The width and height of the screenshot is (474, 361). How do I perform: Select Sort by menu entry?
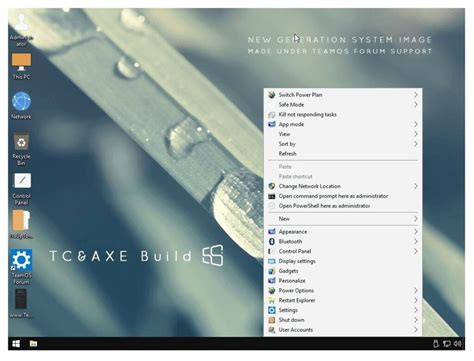(x=343, y=144)
